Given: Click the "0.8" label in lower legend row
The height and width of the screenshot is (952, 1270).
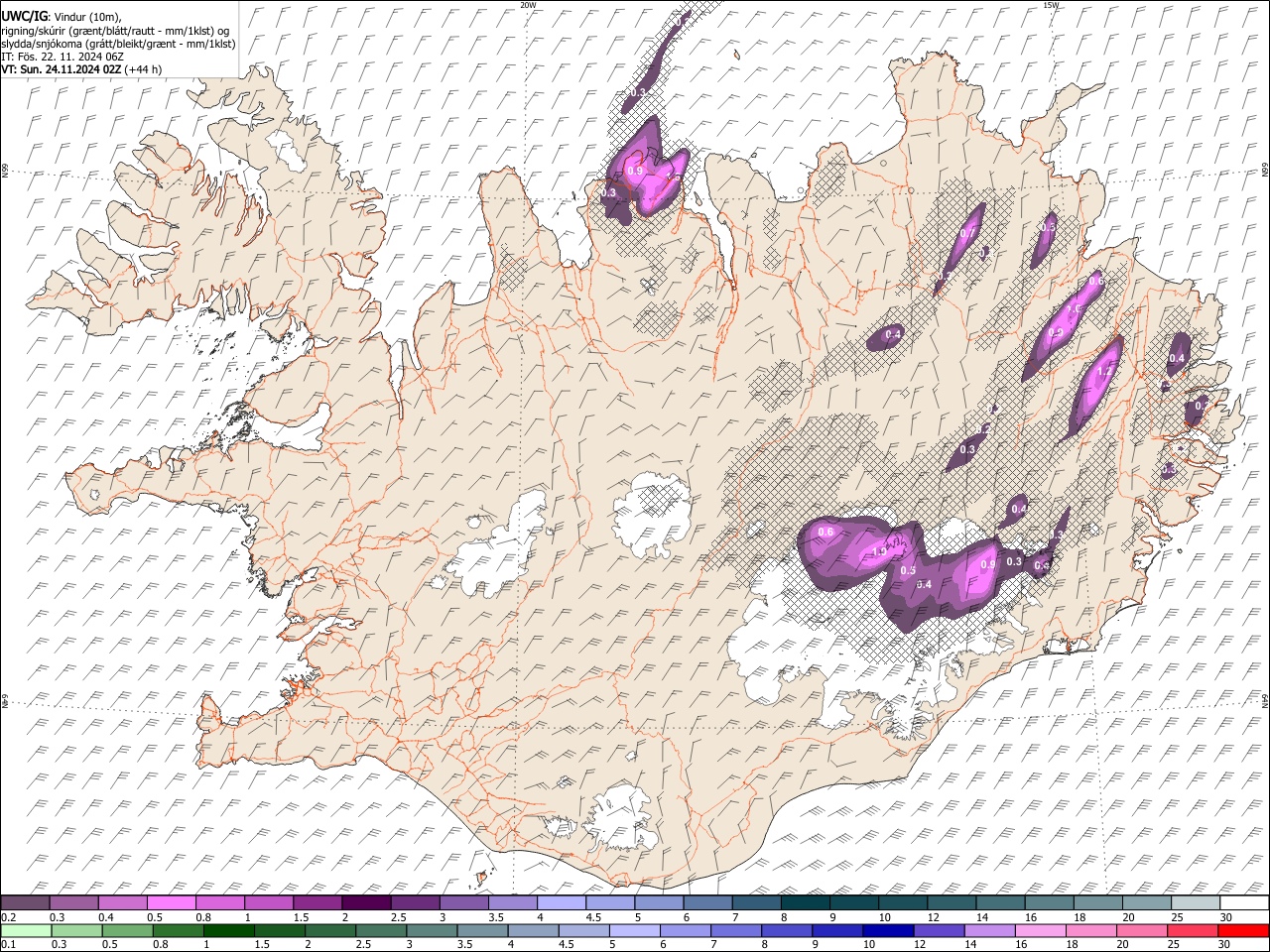Looking at the screenshot, I should click(162, 944).
